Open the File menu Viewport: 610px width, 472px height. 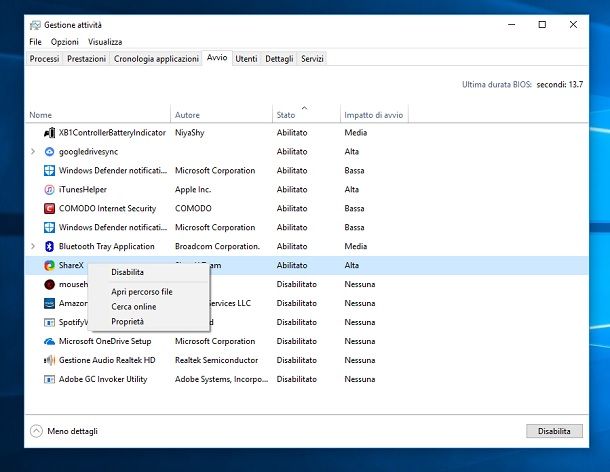coord(35,42)
